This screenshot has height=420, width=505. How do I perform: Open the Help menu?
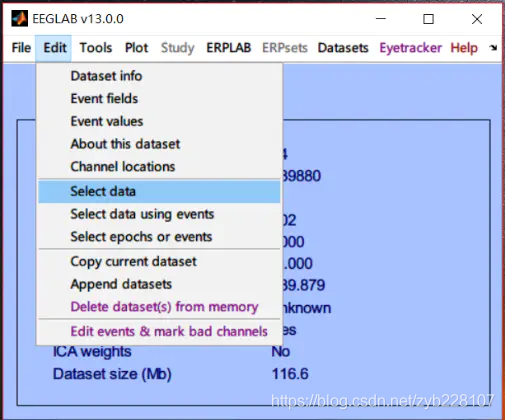pos(464,48)
